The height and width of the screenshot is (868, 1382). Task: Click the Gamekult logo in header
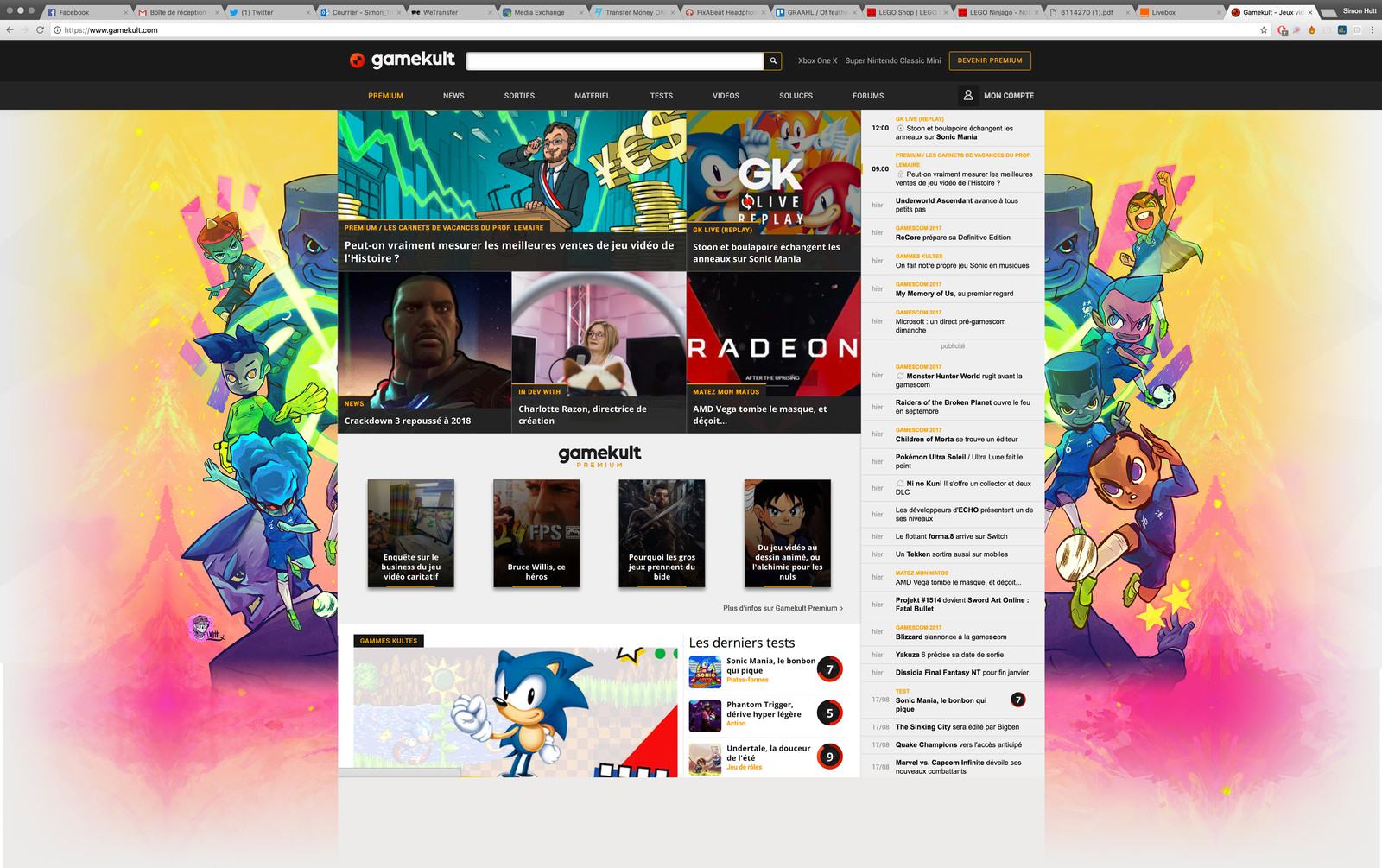click(x=402, y=60)
